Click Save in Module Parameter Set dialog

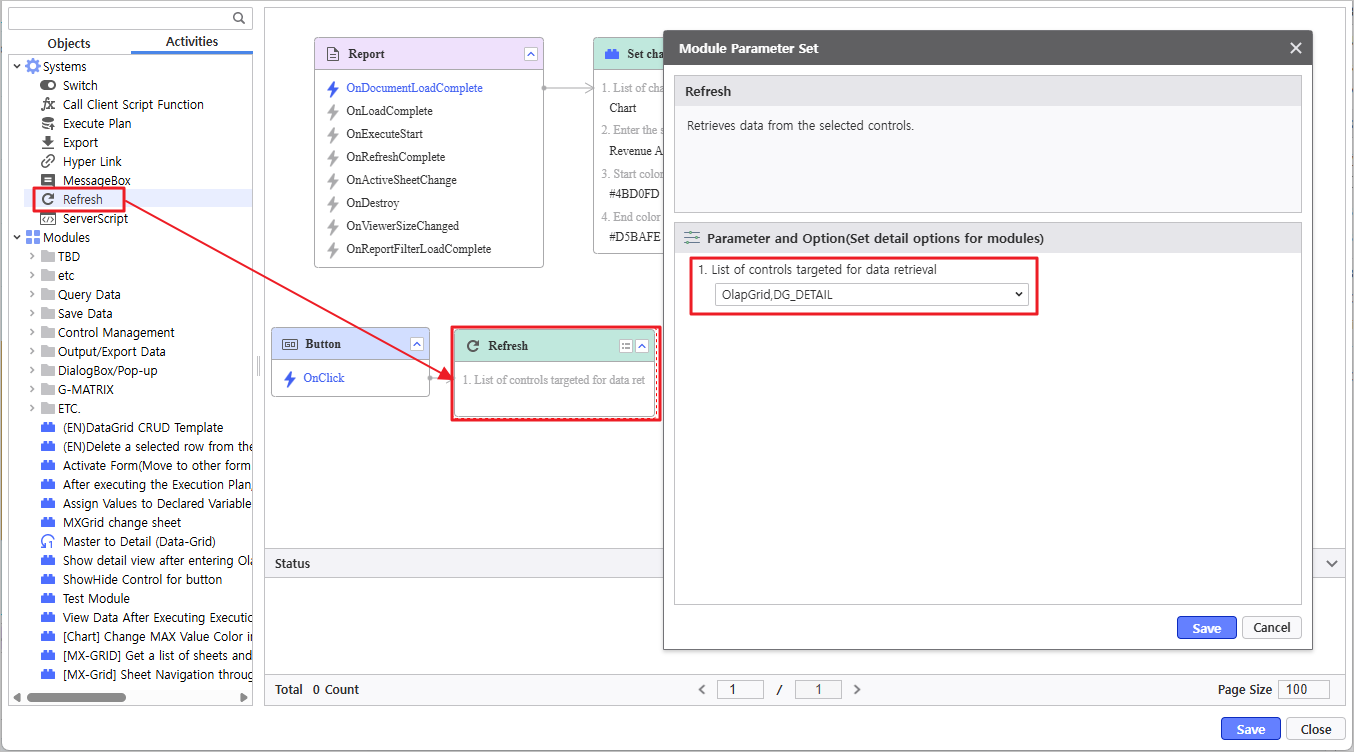coord(1206,628)
